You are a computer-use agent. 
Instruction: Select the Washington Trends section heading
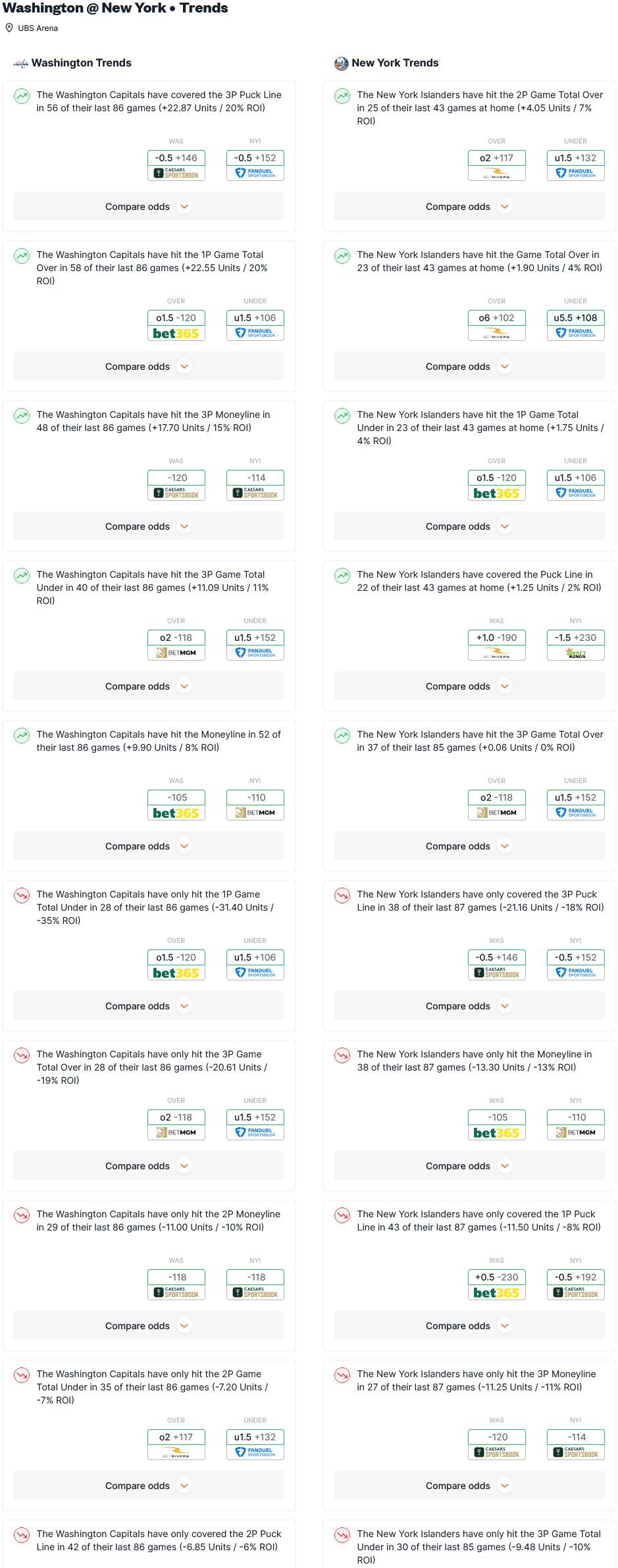coord(82,63)
